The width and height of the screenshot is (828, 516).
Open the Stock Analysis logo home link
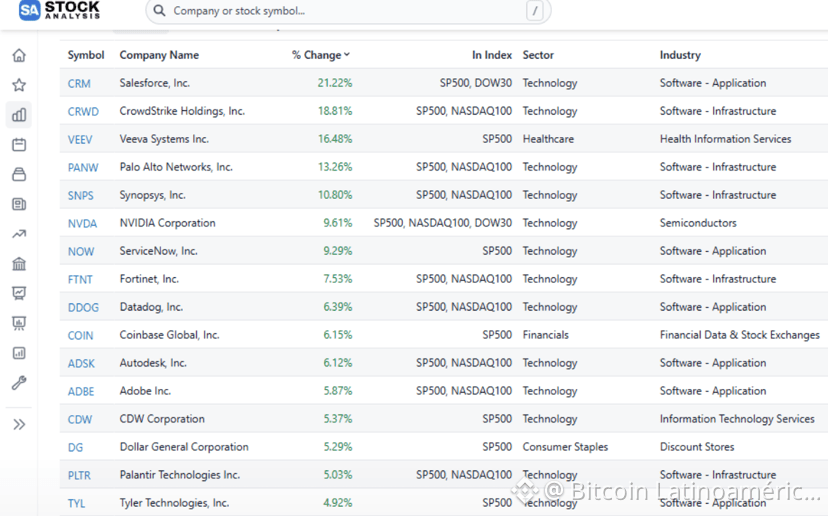coord(59,10)
